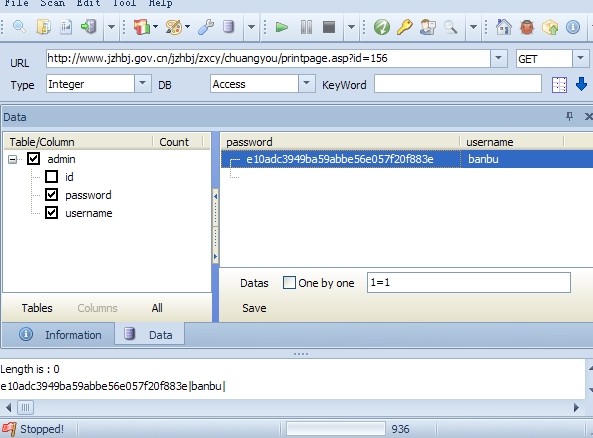Open dropdown arrow after database icon
The height and width of the screenshot is (438, 593).
251,27
